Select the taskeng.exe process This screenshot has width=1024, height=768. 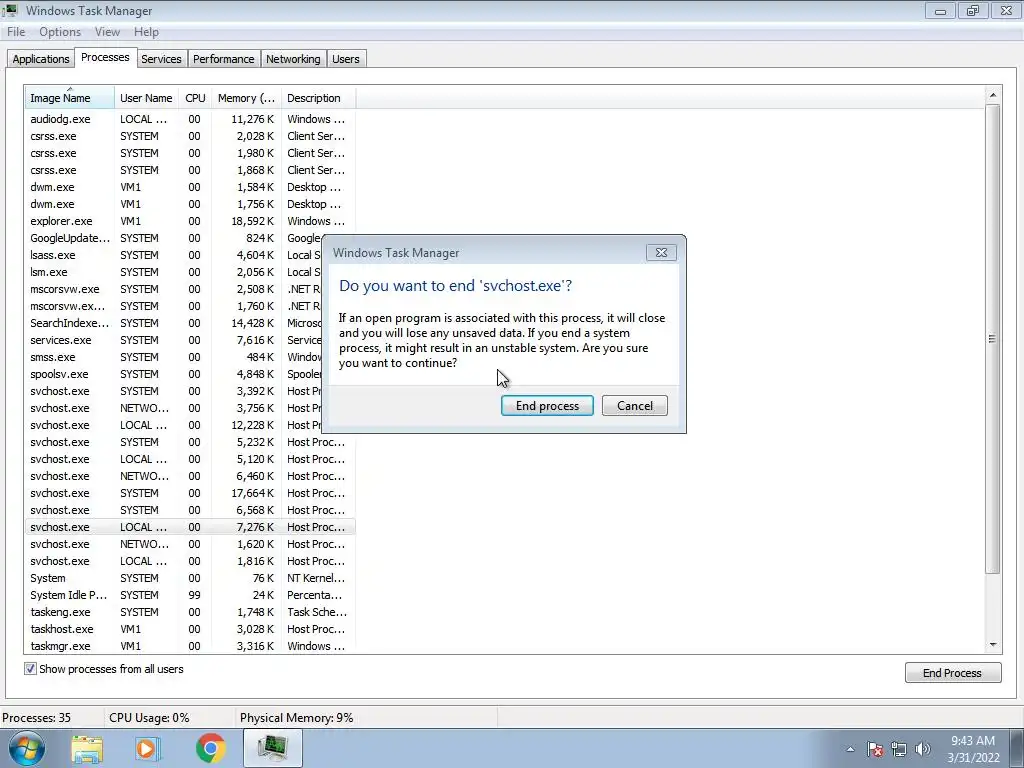point(190,612)
